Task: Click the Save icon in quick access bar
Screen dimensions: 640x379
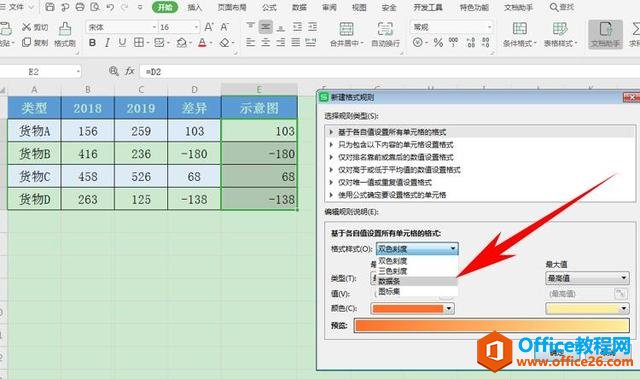Action: (50, 7)
